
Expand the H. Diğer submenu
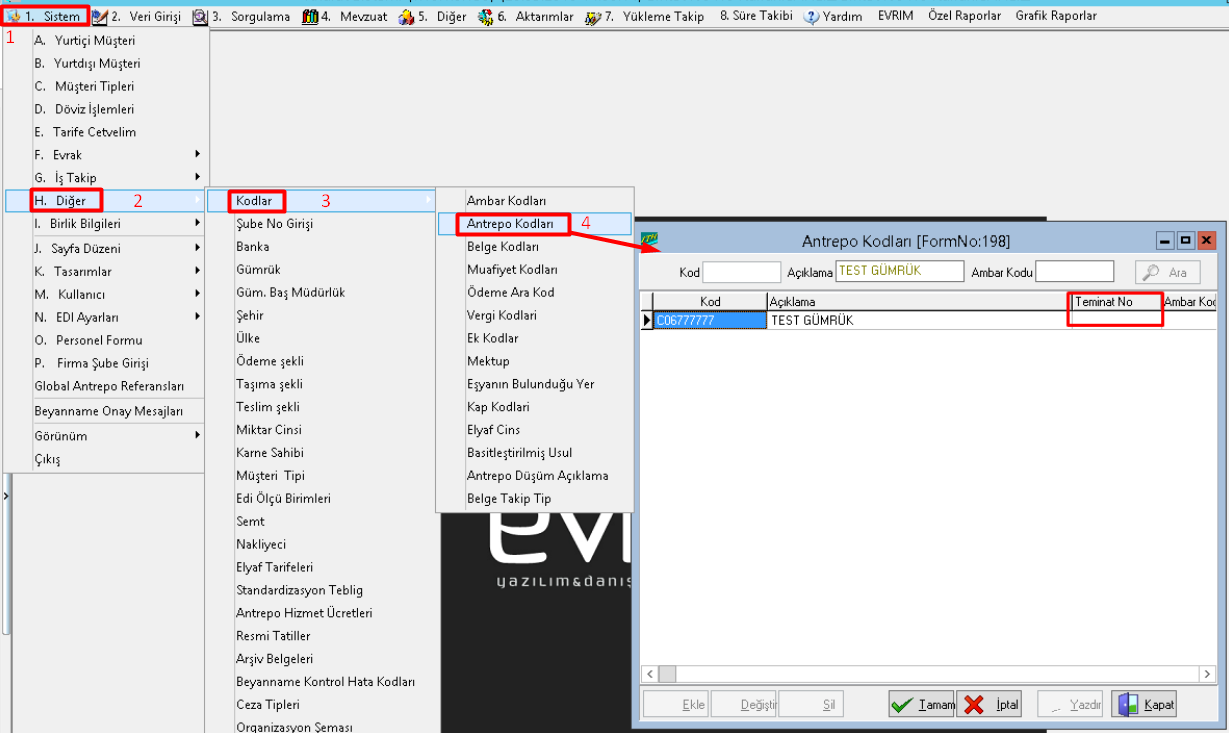[106, 201]
